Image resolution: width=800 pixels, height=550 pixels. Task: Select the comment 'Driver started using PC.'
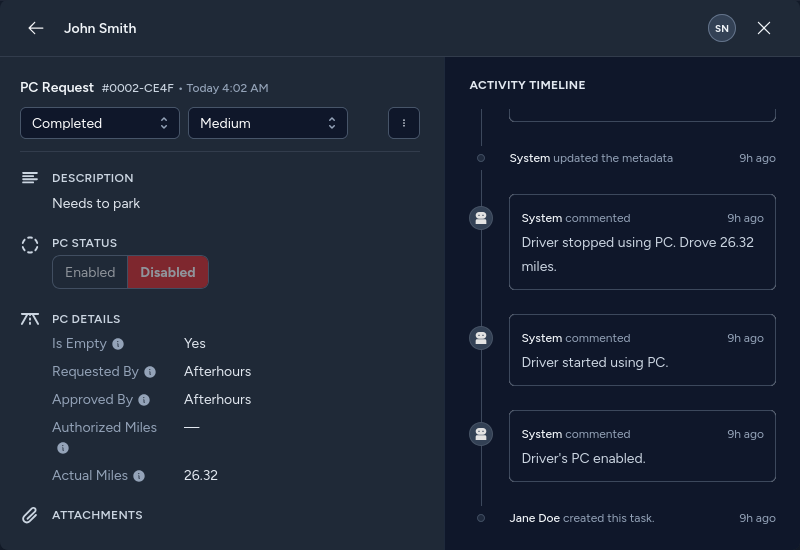[x=642, y=350]
